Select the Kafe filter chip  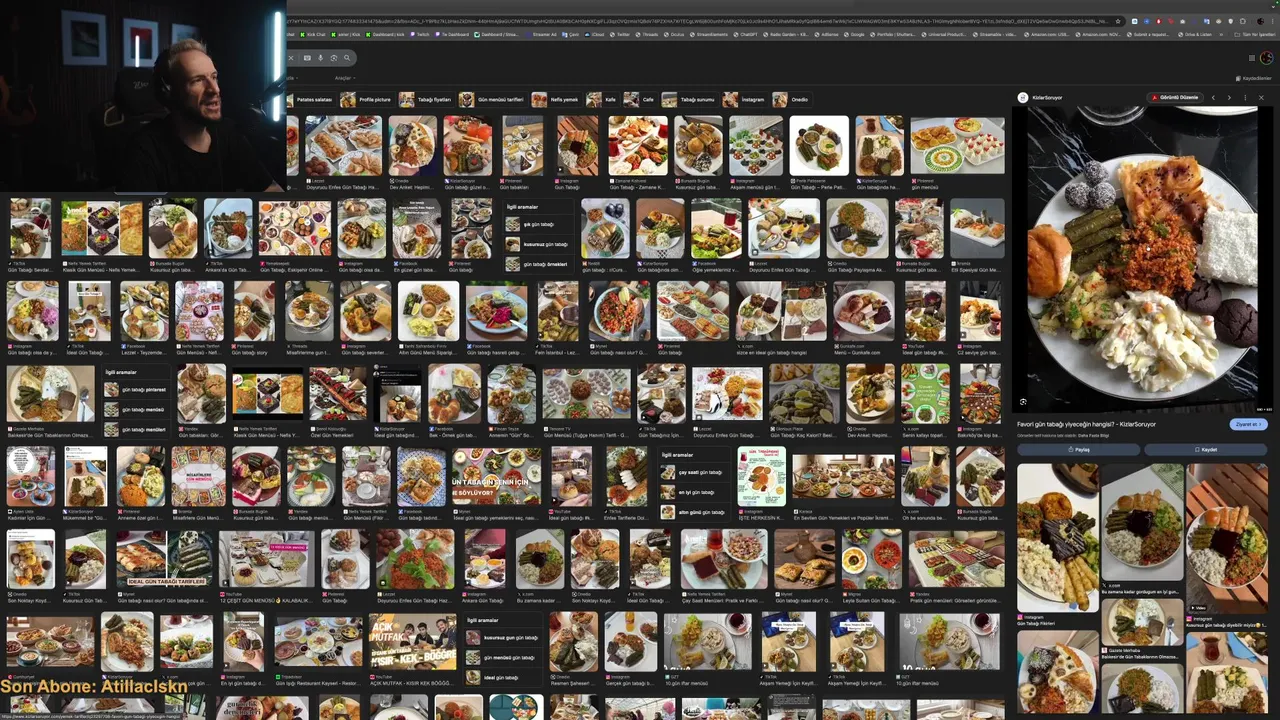click(602, 100)
